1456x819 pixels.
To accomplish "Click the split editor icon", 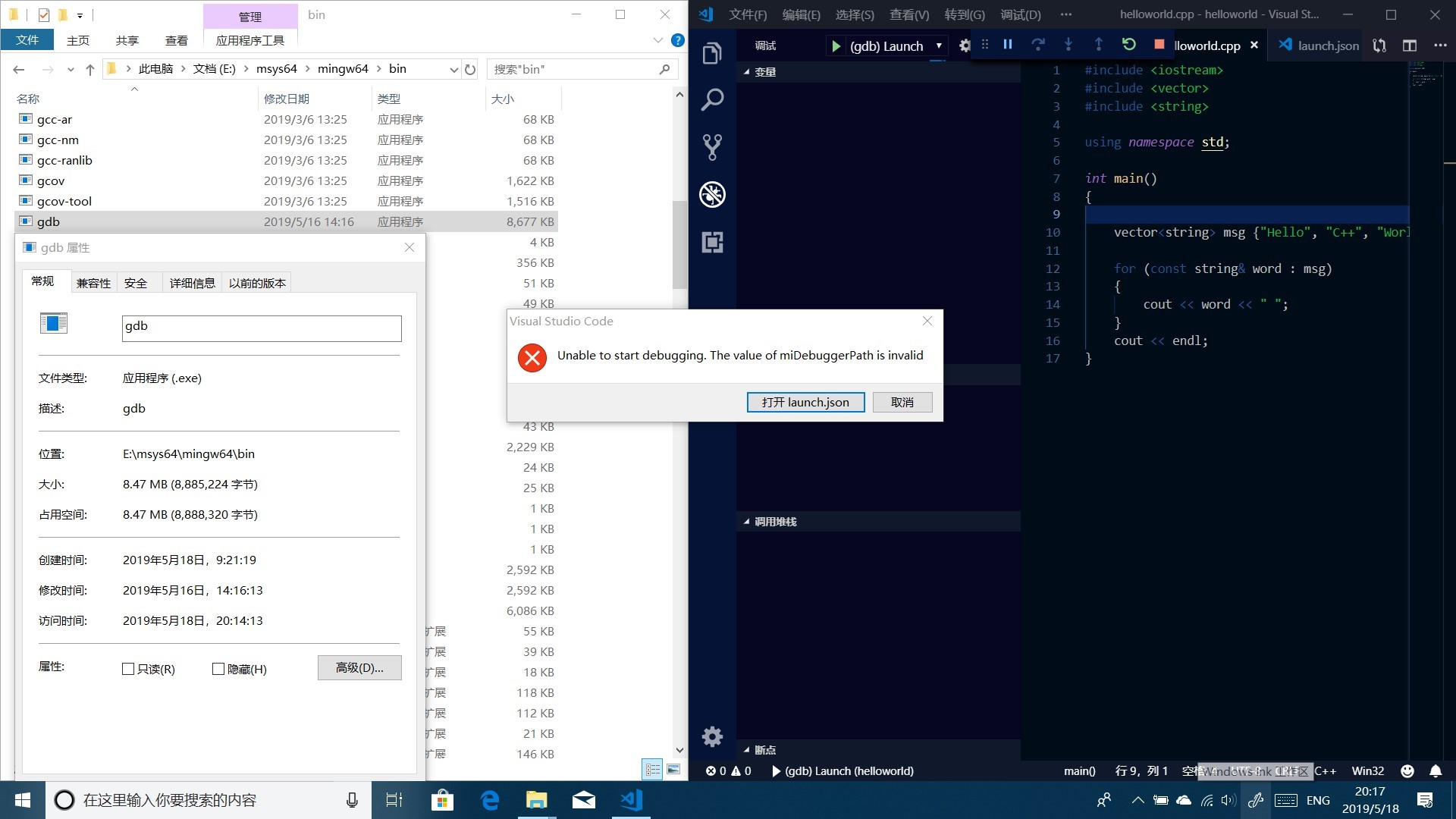I will pos(1409,45).
